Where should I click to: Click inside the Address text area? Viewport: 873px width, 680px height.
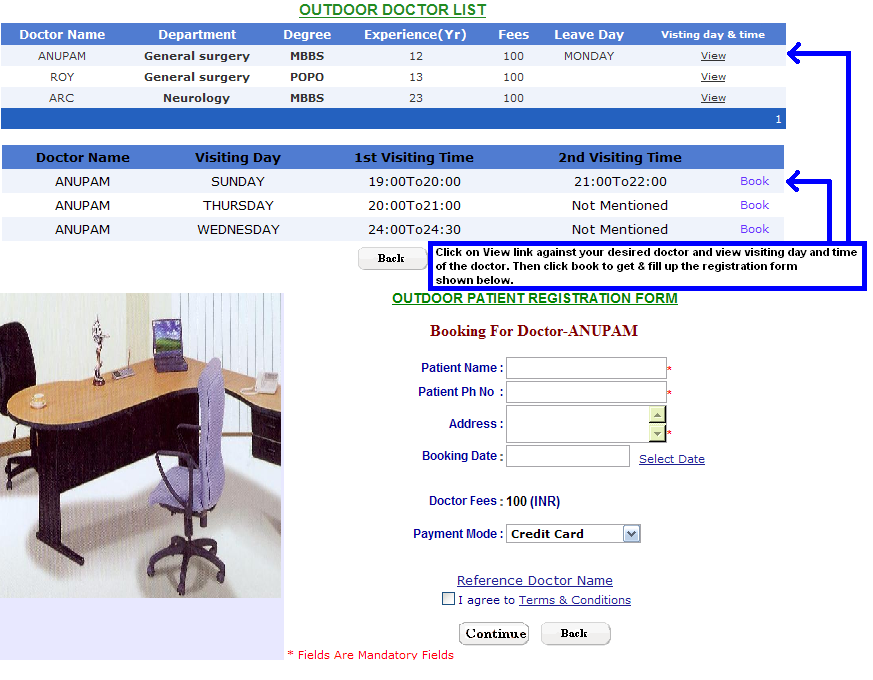coord(577,424)
